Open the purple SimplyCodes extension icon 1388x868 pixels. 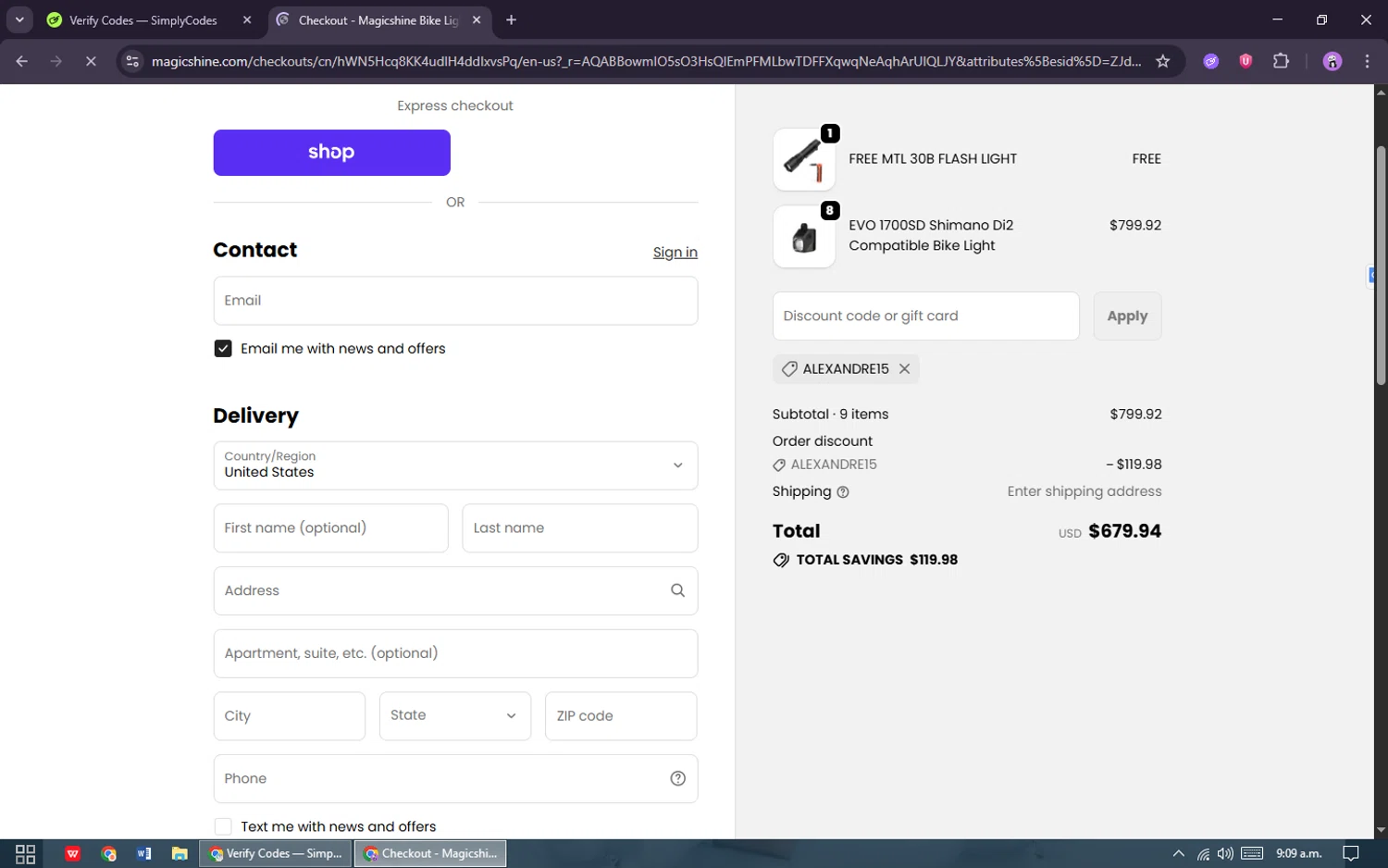coord(1210,61)
